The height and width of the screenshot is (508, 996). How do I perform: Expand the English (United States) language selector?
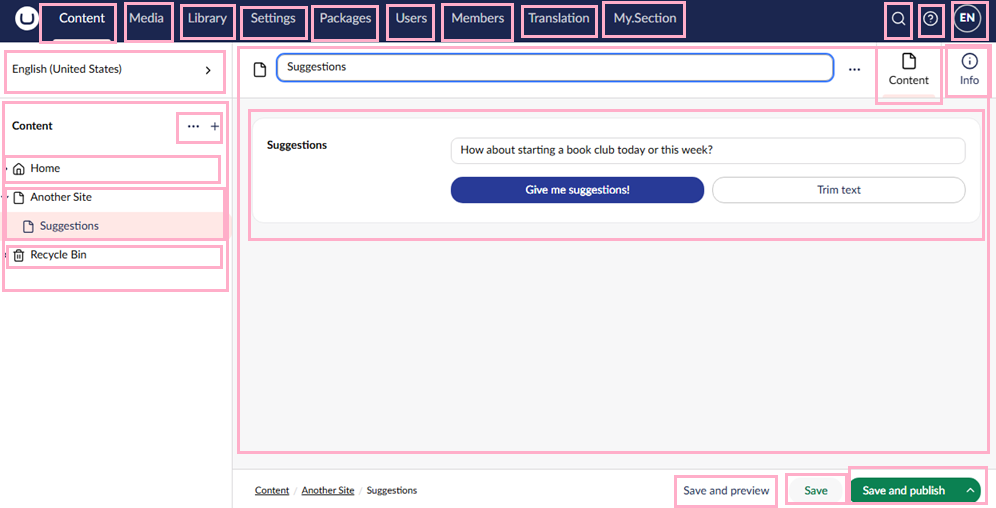pos(114,69)
